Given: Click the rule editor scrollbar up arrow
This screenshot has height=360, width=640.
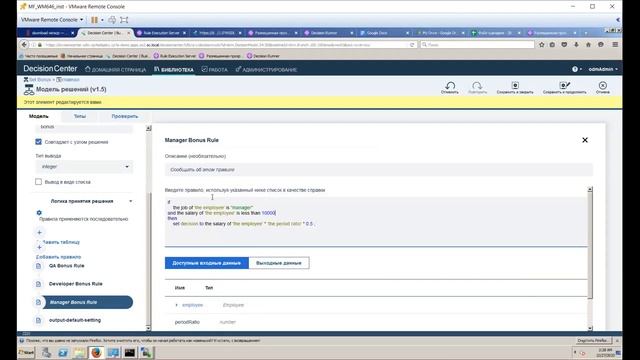Looking at the screenshot, I should [590, 189].
